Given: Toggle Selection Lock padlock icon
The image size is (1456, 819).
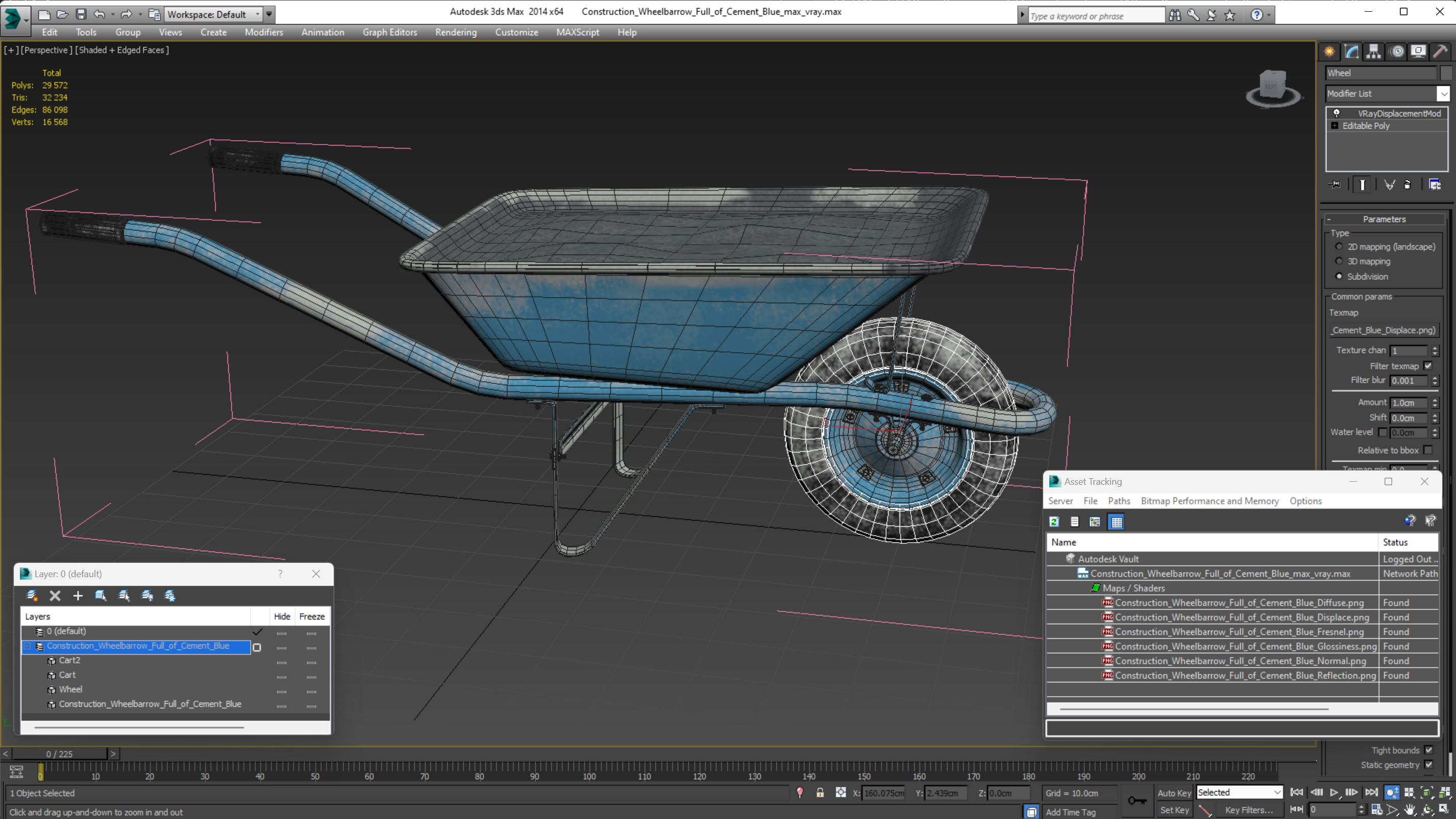Looking at the screenshot, I should tap(820, 792).
